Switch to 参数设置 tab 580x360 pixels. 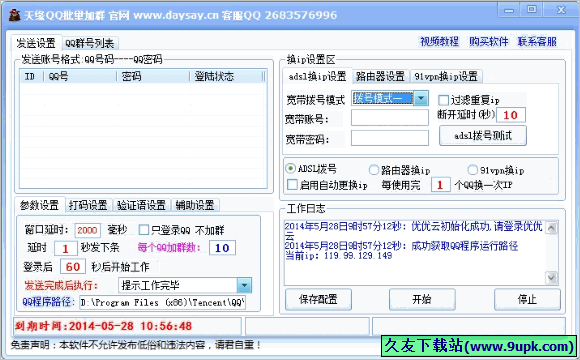click(39, 205)
